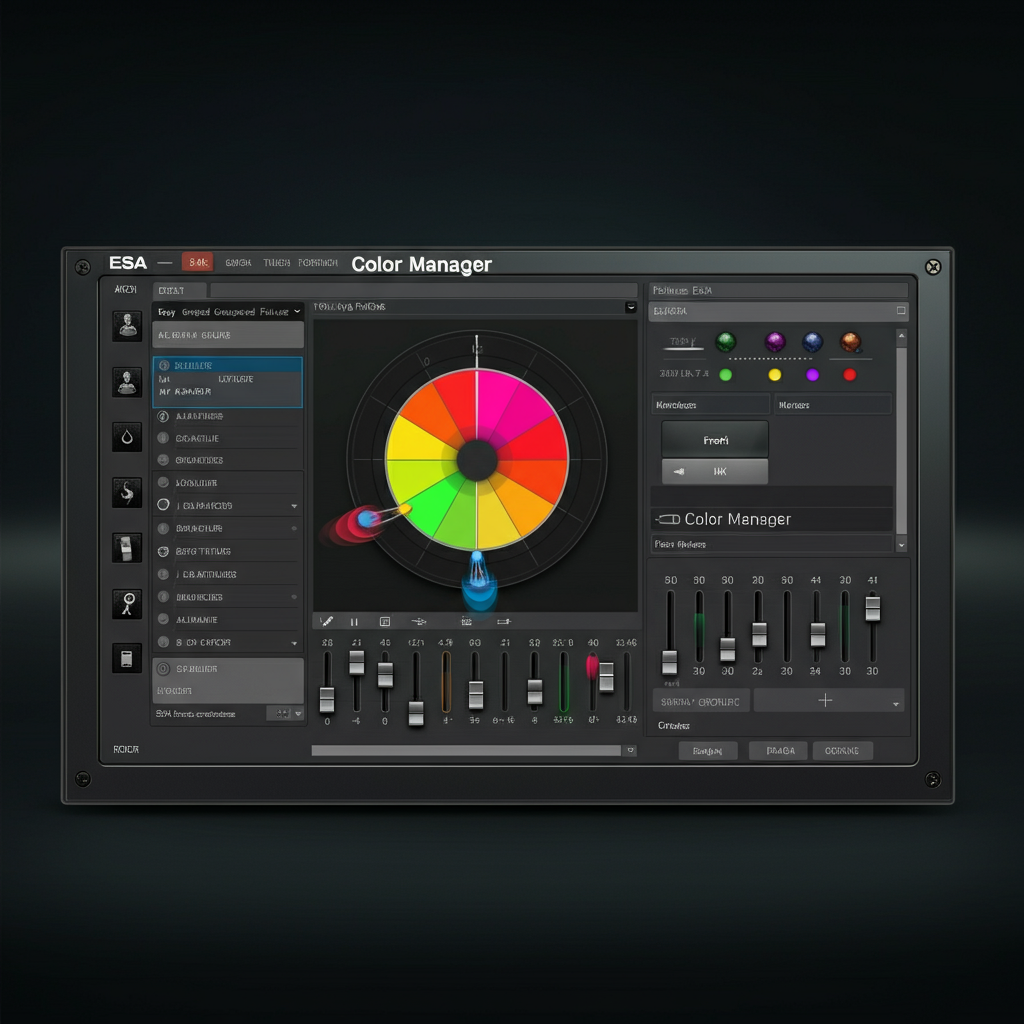
Task: Click the green-lit slider track in the lower mixer
Action: pos(563,681)
